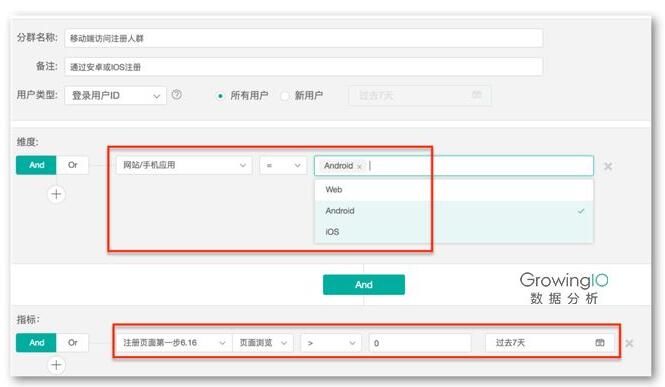Screen dimensions: 665x387
Task: Switch metric logic to Or
Action: [73, 342]
